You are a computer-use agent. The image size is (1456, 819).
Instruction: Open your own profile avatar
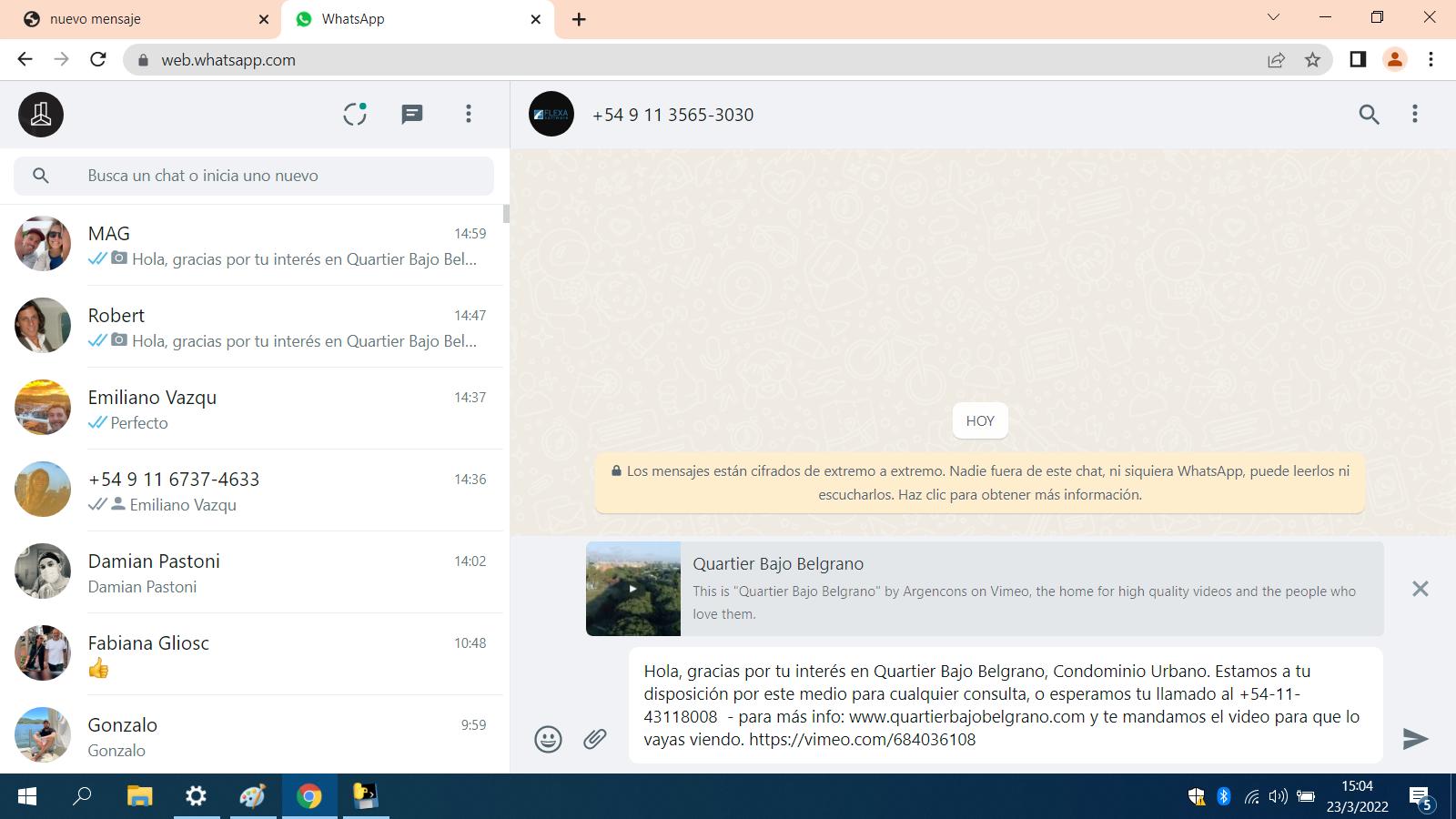[x=41, y=115]
